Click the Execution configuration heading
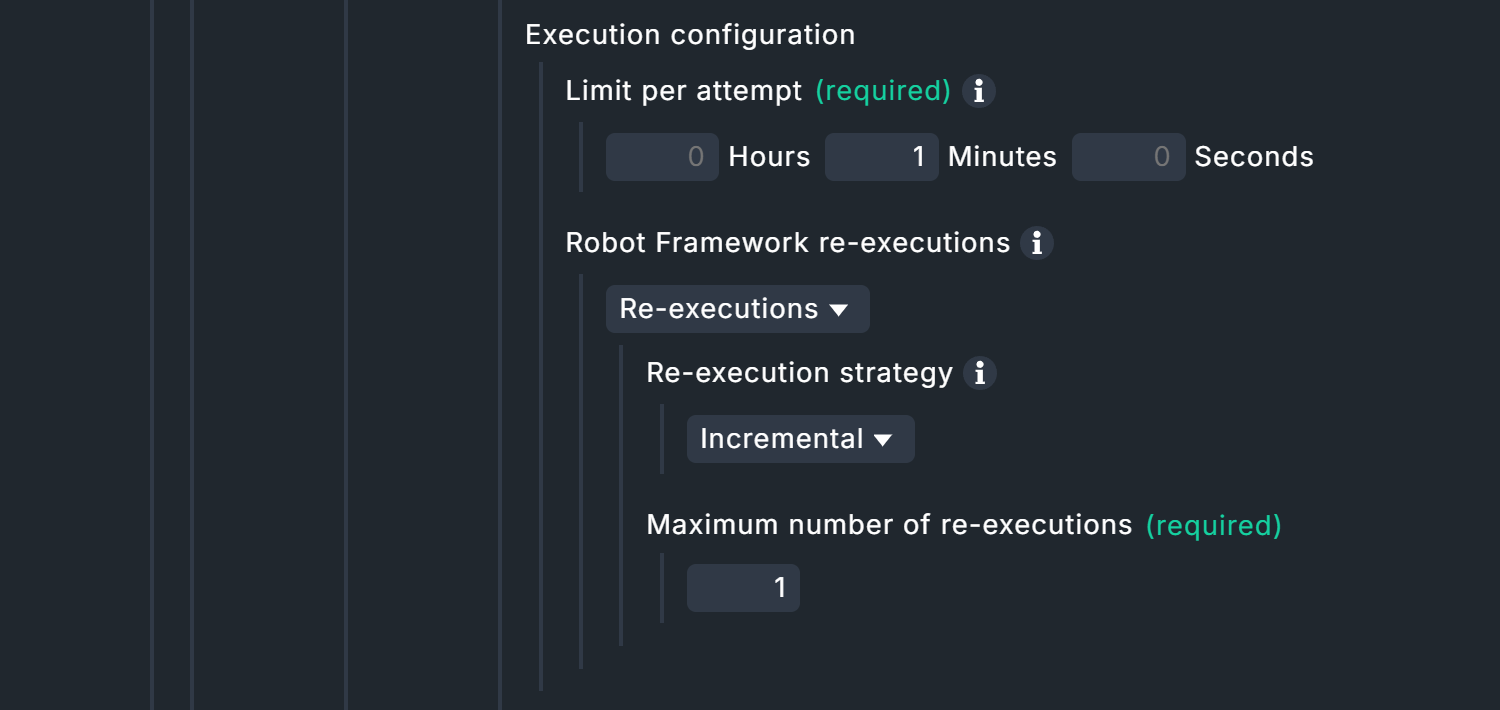Viewport: 1500px width, 710px height. coord(690,34)
